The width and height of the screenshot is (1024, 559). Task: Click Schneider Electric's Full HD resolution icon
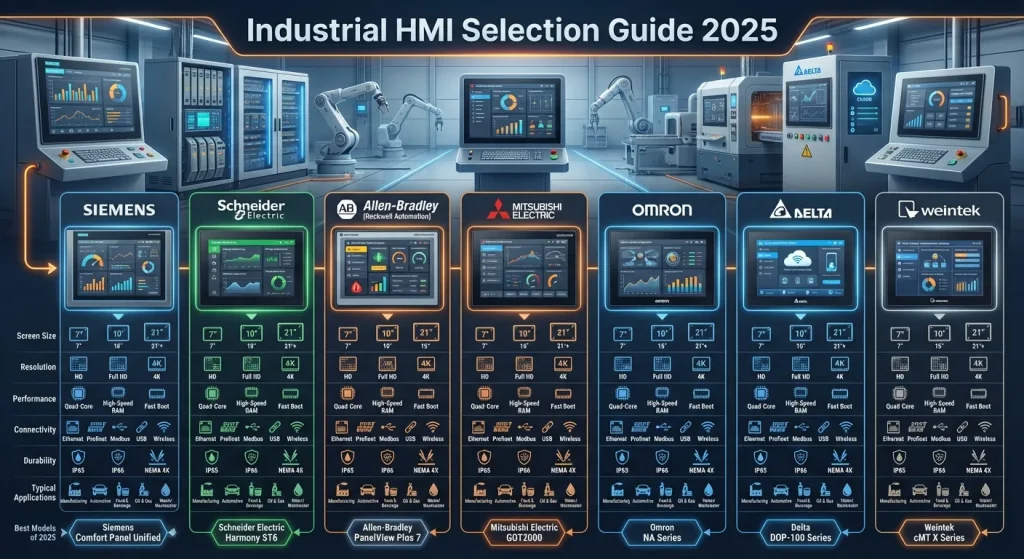point(252,364)
